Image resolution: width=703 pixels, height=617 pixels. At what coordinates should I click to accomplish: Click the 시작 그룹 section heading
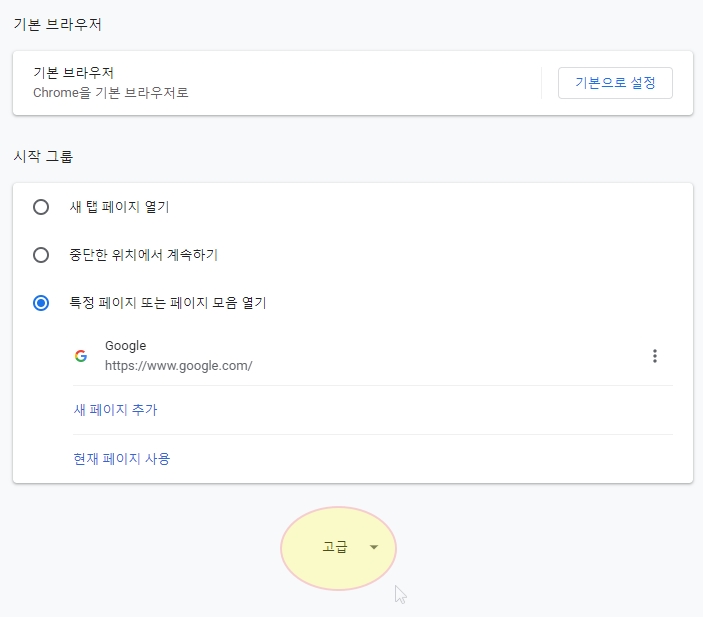pos(43,156)
